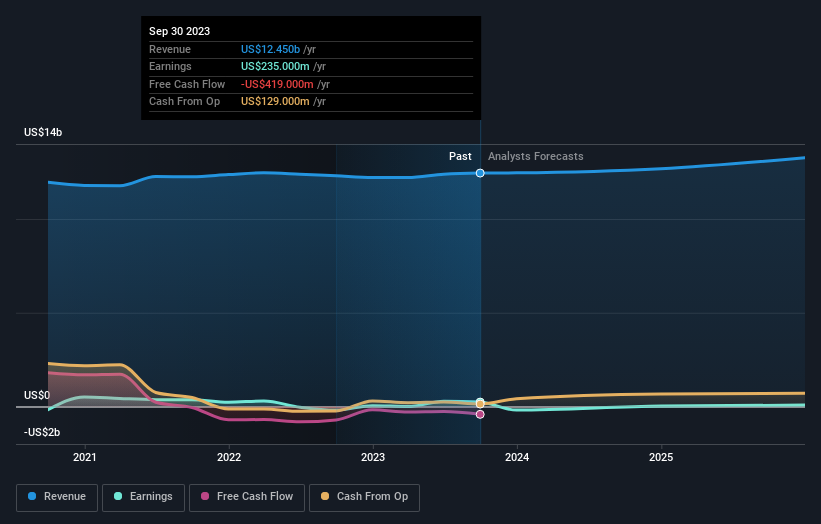The image size is (821, 524).
Task: Click the 'Cash From Op' row label in tooltip
Action: click(x=184, y=102)
